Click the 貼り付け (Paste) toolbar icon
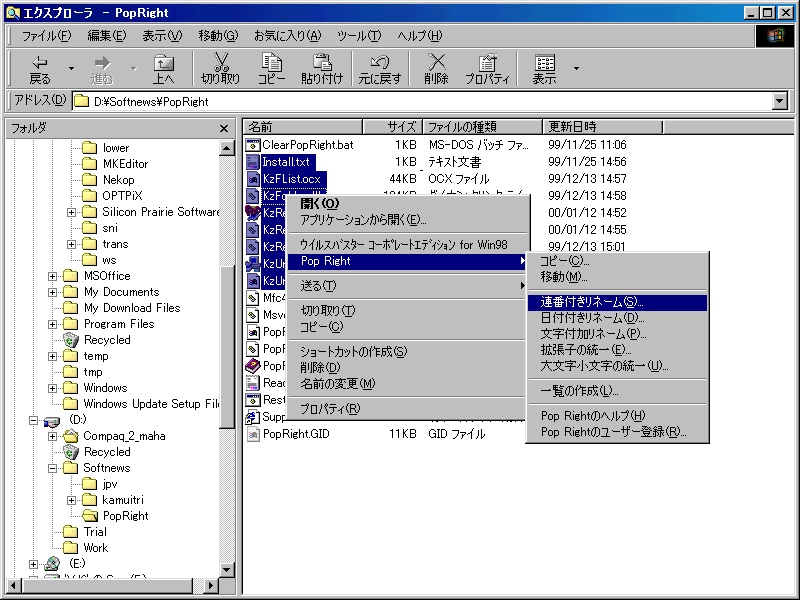The image size is (800, 600). pyautogui.click(x=322, y=67)
